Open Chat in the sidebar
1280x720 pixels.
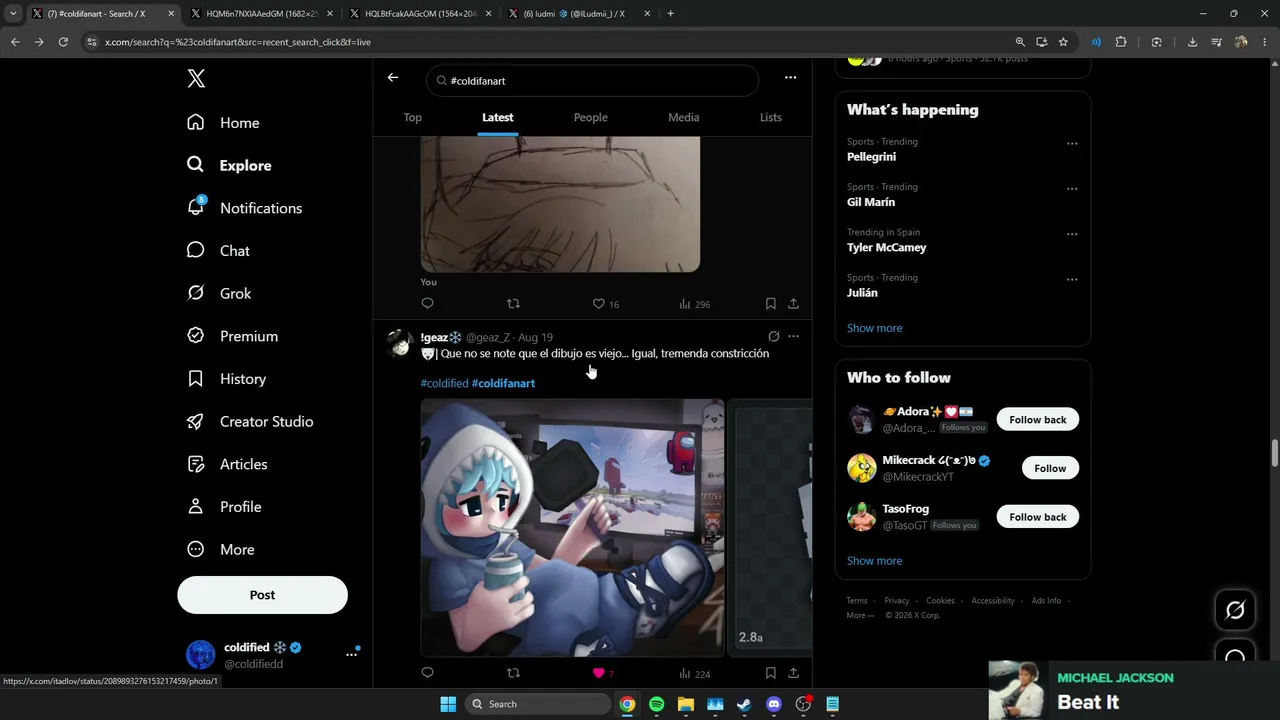coord(218,251)
